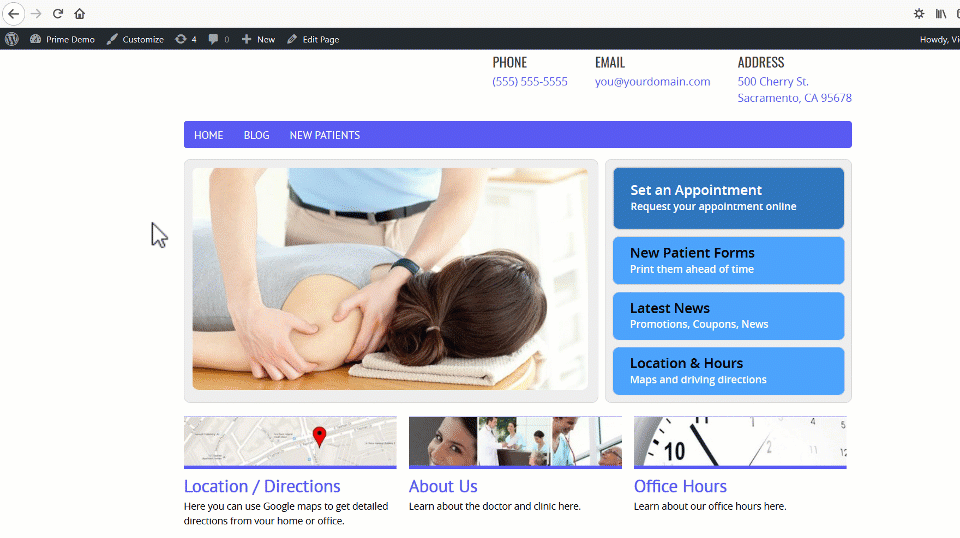Open the NEW PATIENTS navigation item
The width and height of the screenshot is (960, 538).
pos(324,135)
